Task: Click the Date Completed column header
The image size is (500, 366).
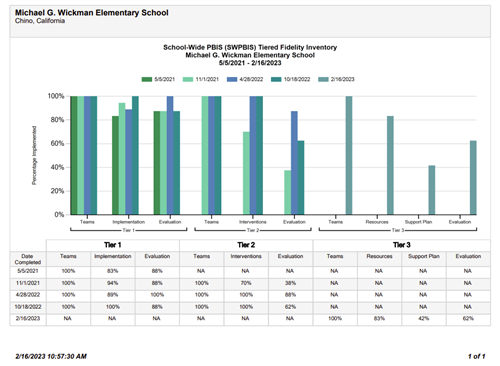Action: click(28, 259)
